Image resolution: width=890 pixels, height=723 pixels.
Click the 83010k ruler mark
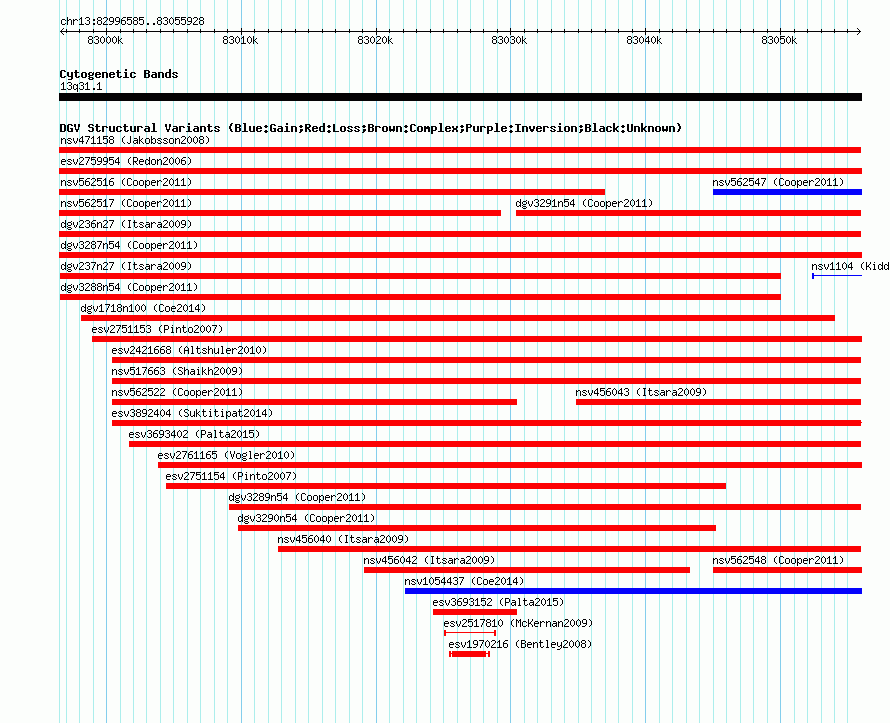(240, 40)
